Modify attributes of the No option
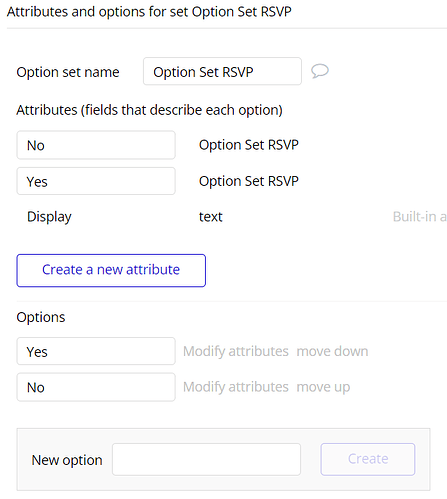447x499 pixels. 236,387
